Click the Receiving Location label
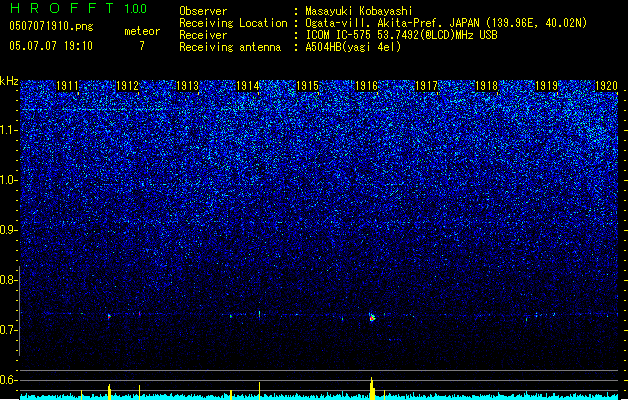Screen dimensions: 629x400 233,23
